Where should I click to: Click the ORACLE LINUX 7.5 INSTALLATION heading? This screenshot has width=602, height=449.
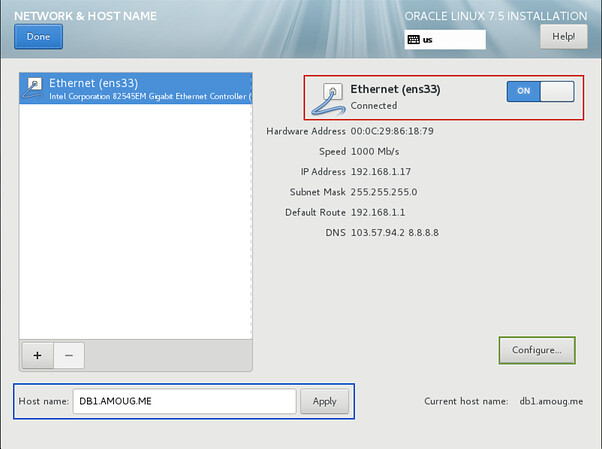pyautogui.click(x=496, y=16)
